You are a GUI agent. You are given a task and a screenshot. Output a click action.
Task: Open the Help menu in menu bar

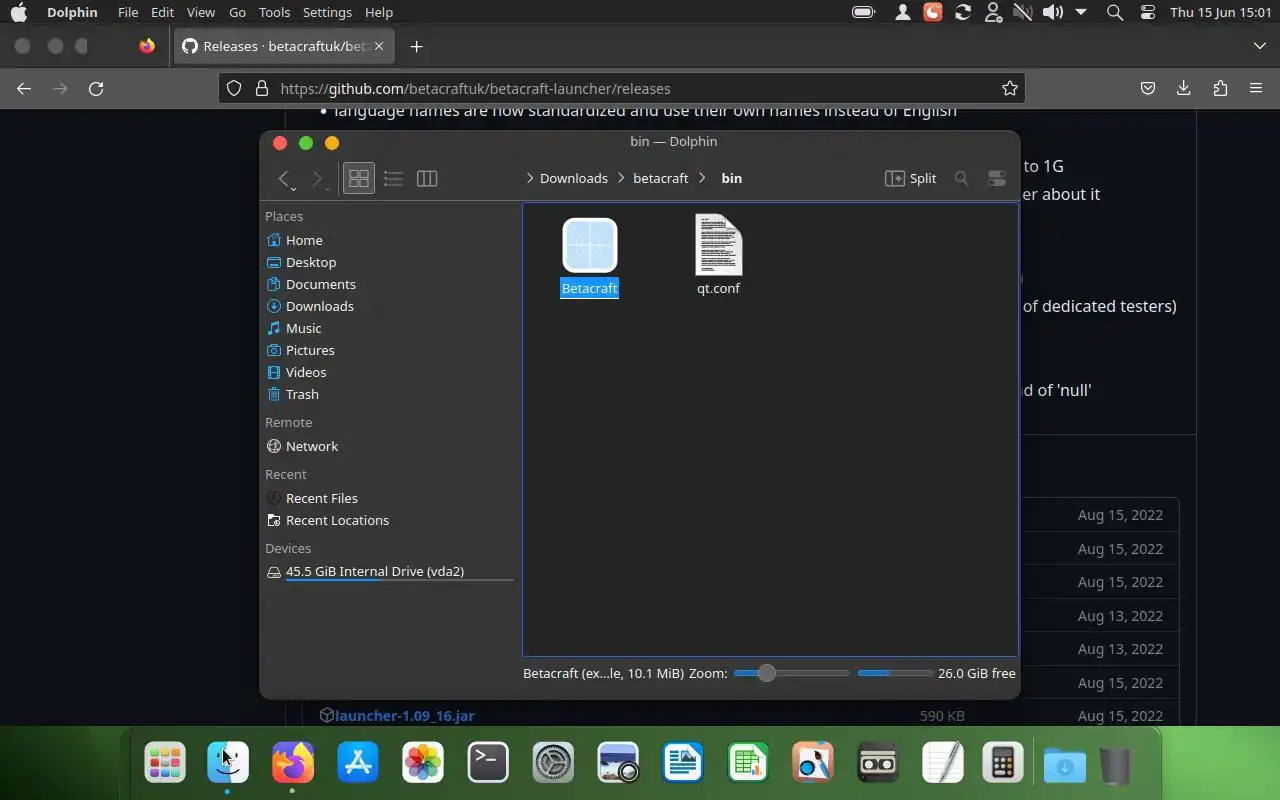(379, 12)
